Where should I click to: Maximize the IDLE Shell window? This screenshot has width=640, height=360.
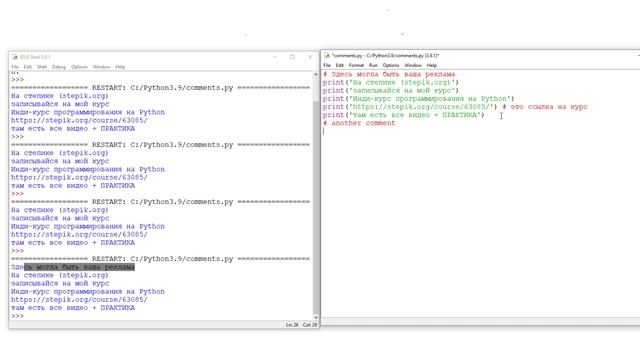[x=292, y=57]
